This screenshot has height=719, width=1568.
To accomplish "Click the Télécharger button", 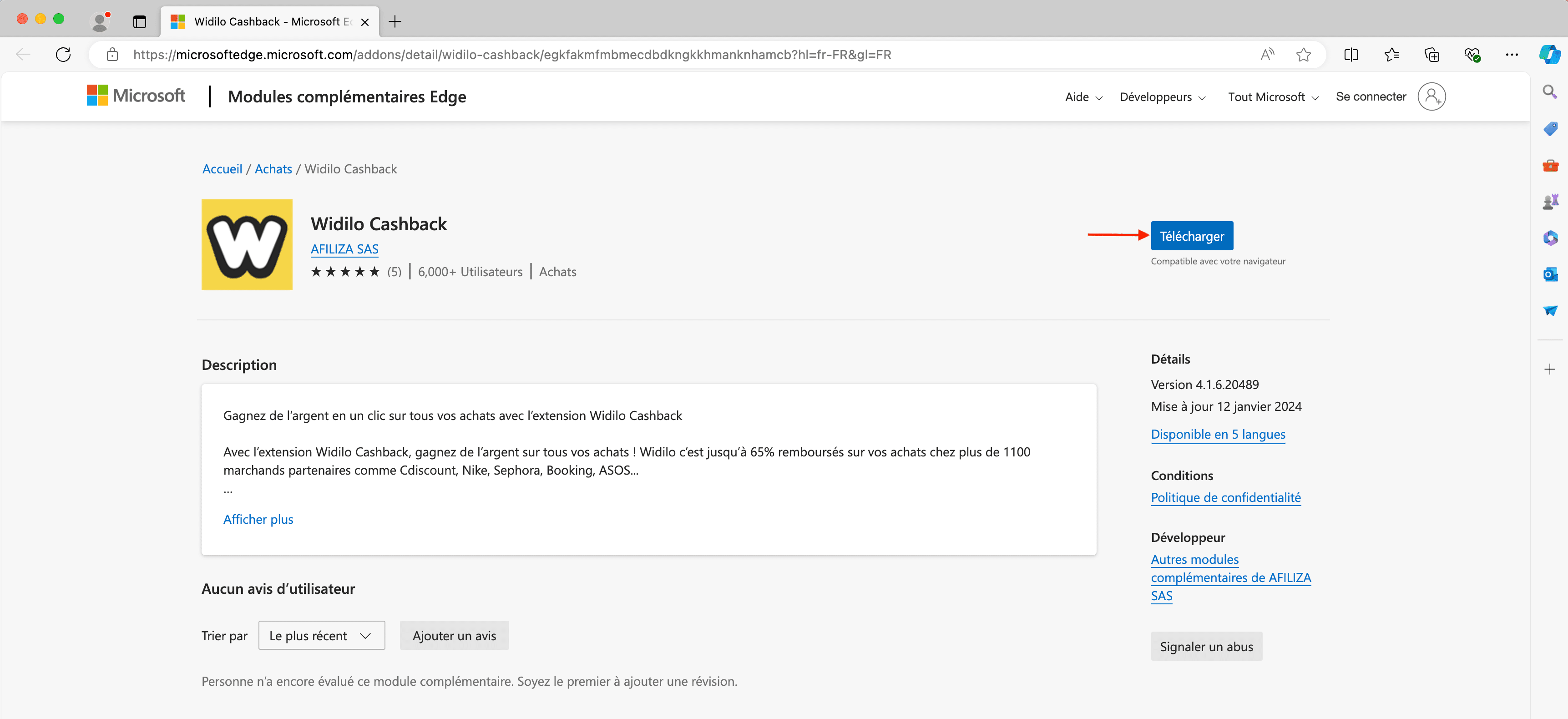I will pos(1191,236).
